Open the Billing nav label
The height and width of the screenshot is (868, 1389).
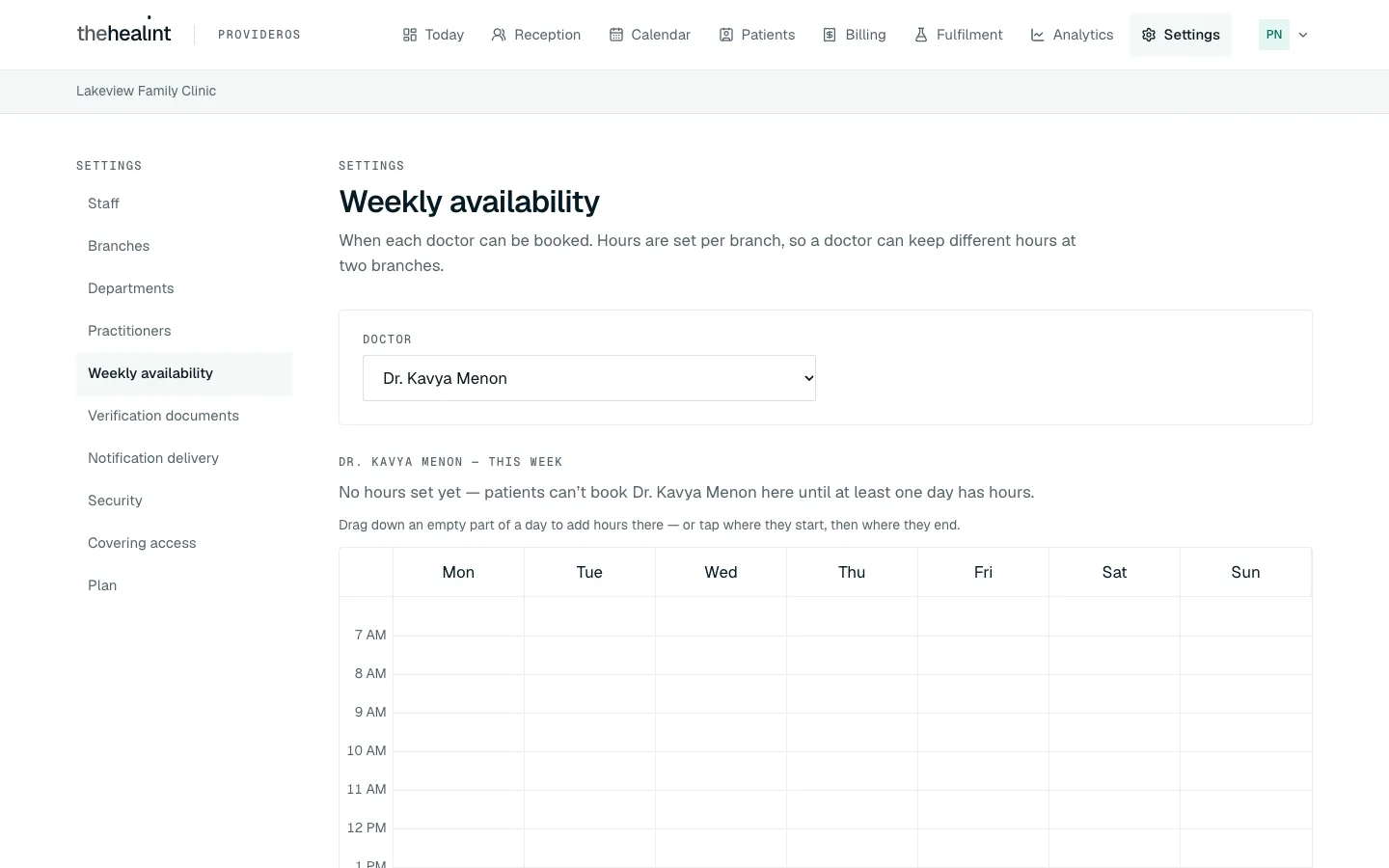click(866, 35)
